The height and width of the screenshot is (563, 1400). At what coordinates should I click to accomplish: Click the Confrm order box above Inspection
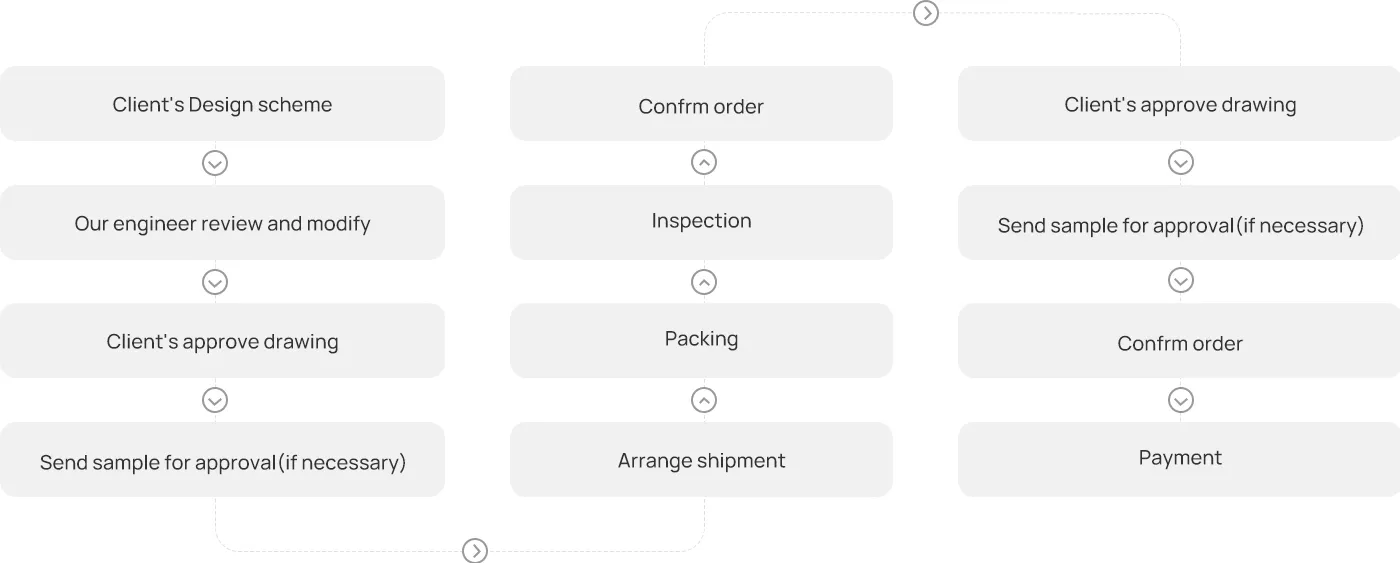click(x=701, y=104)
